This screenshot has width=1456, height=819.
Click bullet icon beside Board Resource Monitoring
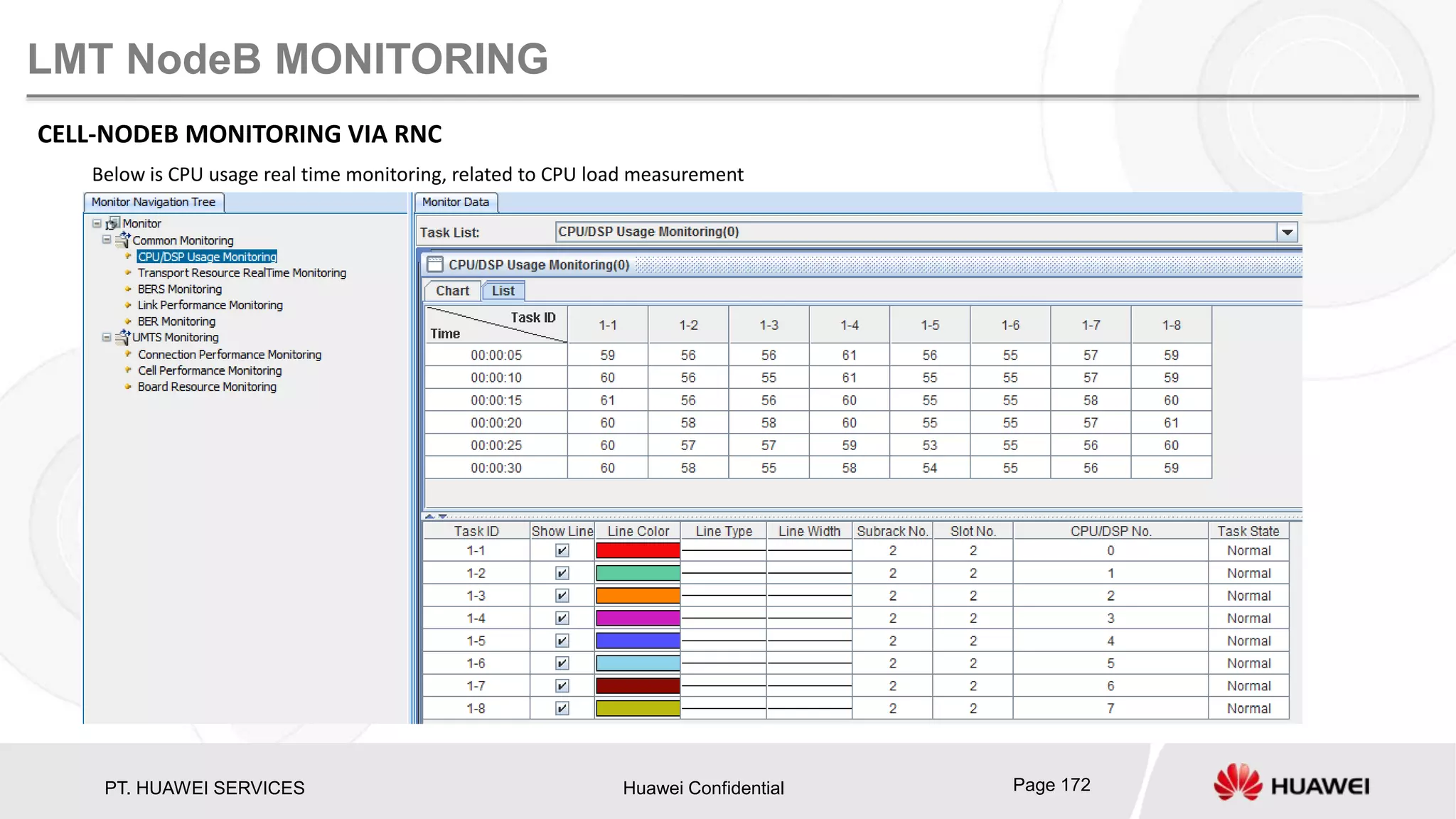tap(128, 387)
